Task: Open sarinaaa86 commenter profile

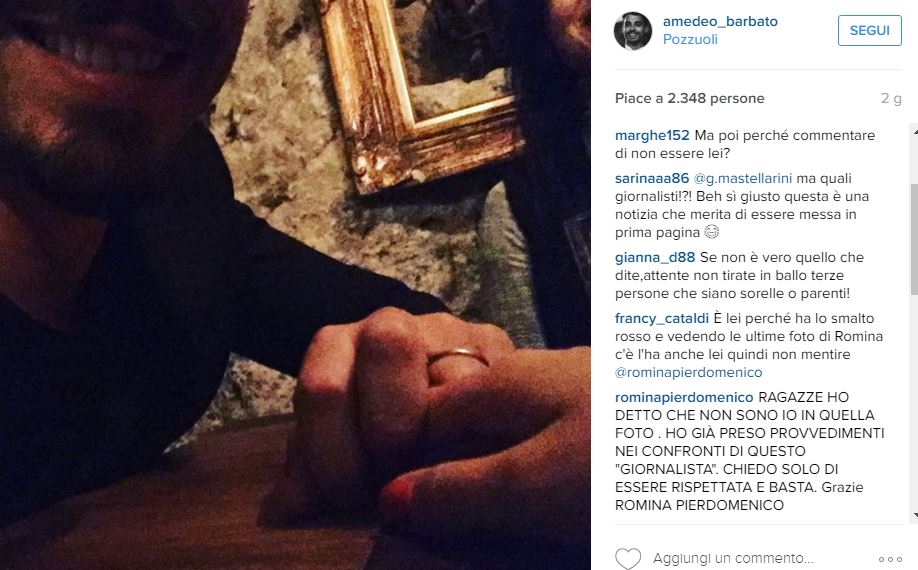Action: 652,178
